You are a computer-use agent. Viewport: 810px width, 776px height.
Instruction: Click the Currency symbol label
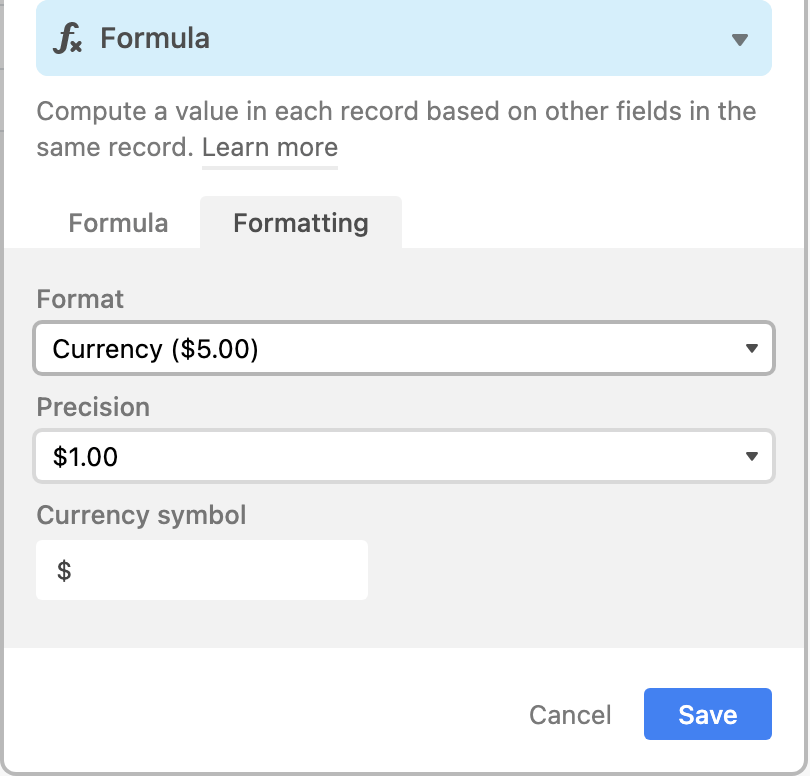141,515
